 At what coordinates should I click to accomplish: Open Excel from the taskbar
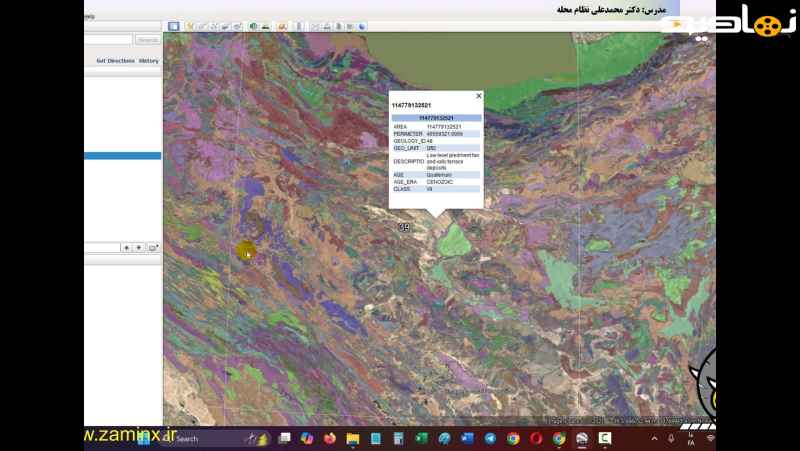click(421, 439)
